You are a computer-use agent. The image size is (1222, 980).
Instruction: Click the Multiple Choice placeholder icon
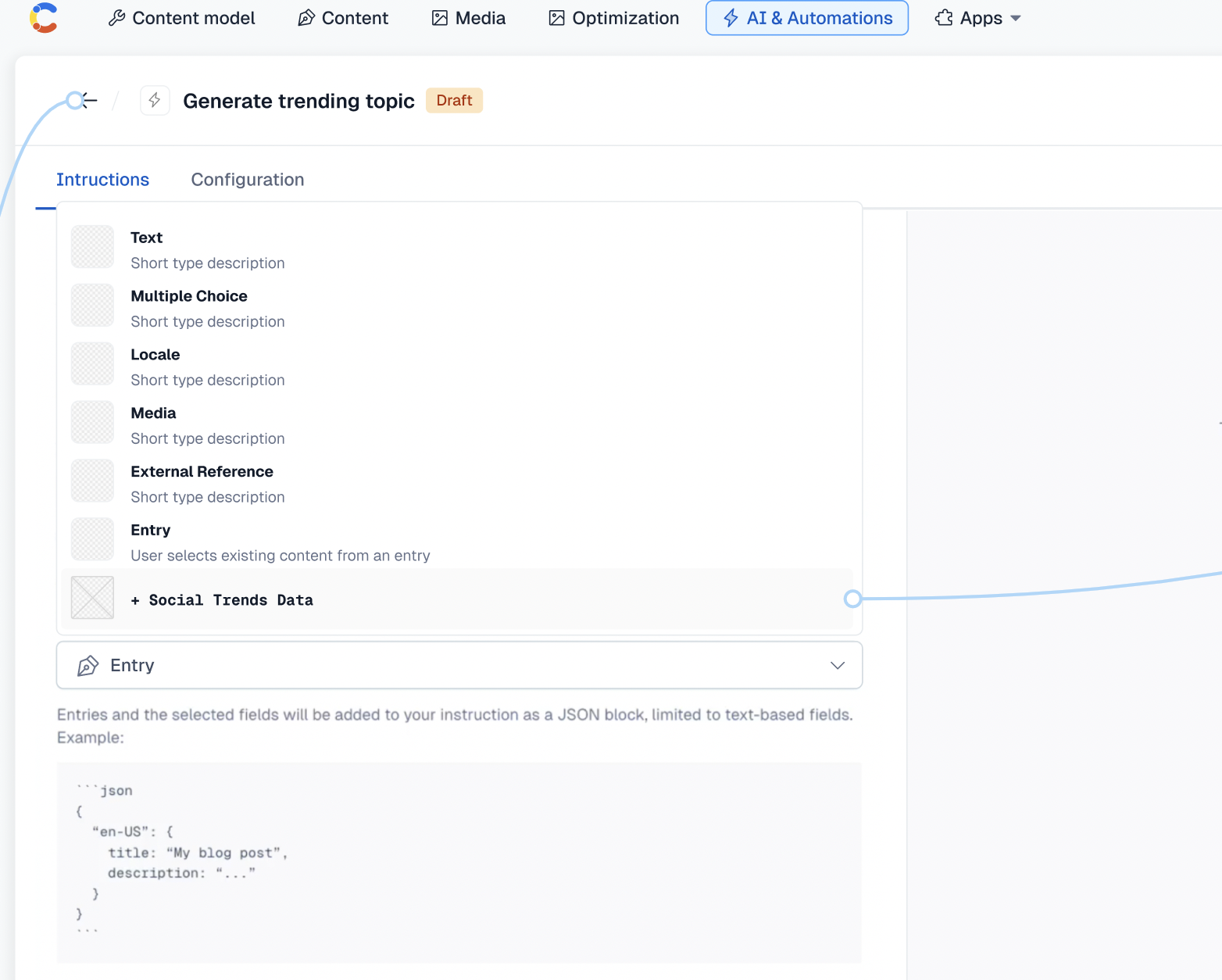[92, 306]
